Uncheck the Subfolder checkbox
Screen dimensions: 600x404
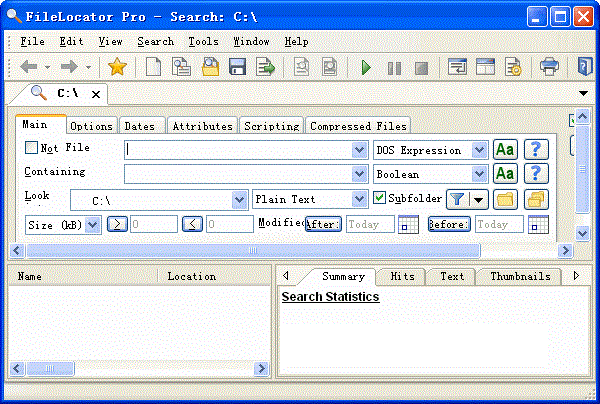(379, 198)
